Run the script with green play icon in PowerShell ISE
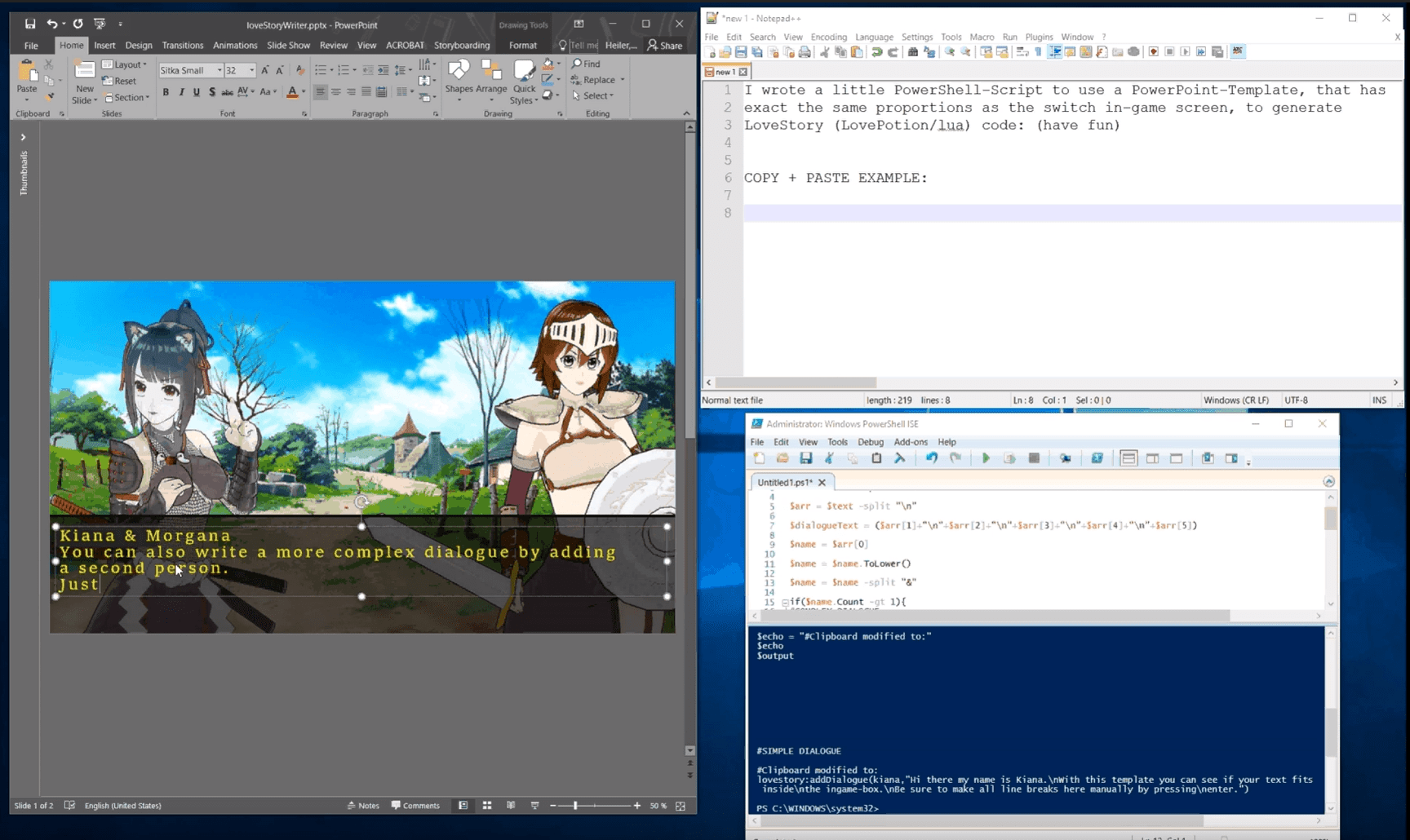 (986, 458)
